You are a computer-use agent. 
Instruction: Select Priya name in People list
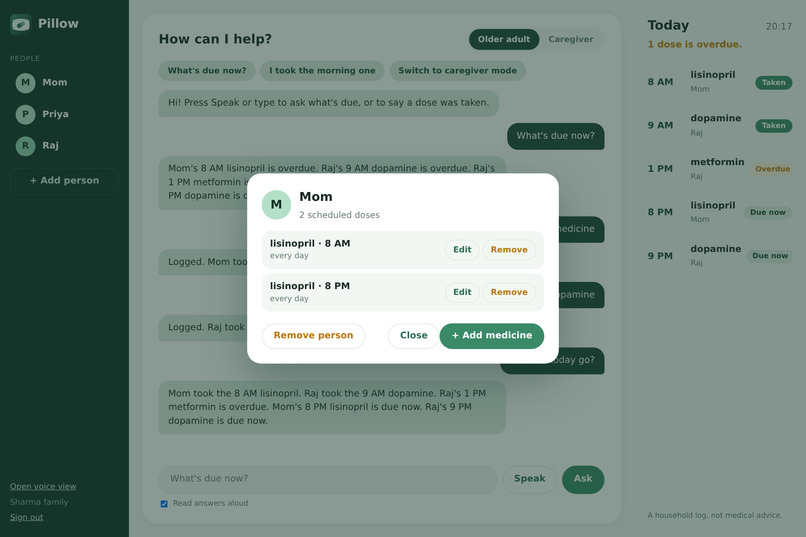pos(56,114)
